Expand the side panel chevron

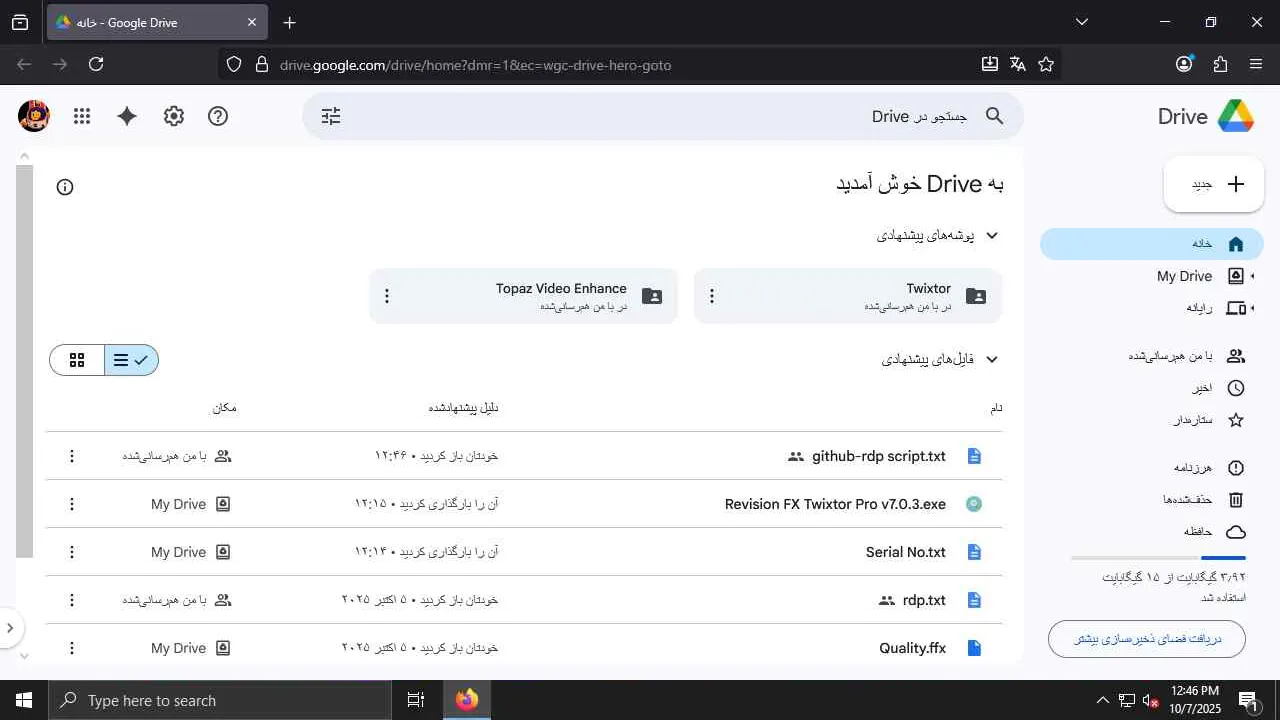tap(10, 628)
